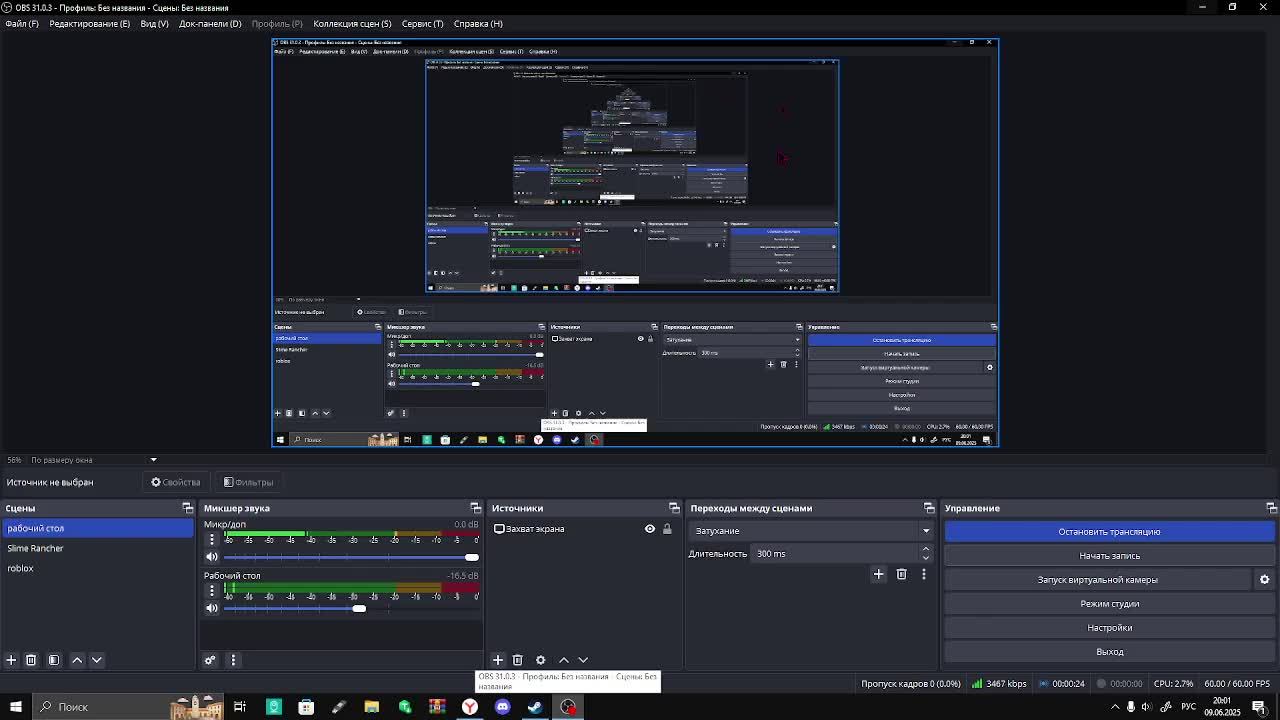The image size is (1280, 720).
Task: Open Настройки from the controls panel
Action: [1110, 628]
